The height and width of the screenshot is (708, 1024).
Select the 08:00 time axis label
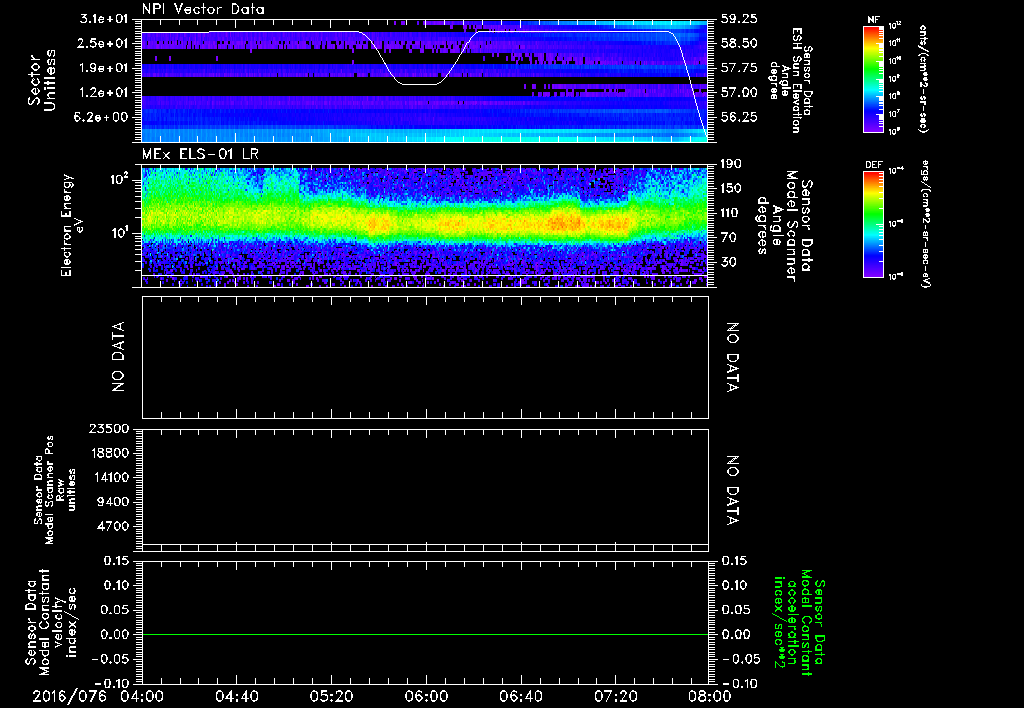tap(709, 696)
